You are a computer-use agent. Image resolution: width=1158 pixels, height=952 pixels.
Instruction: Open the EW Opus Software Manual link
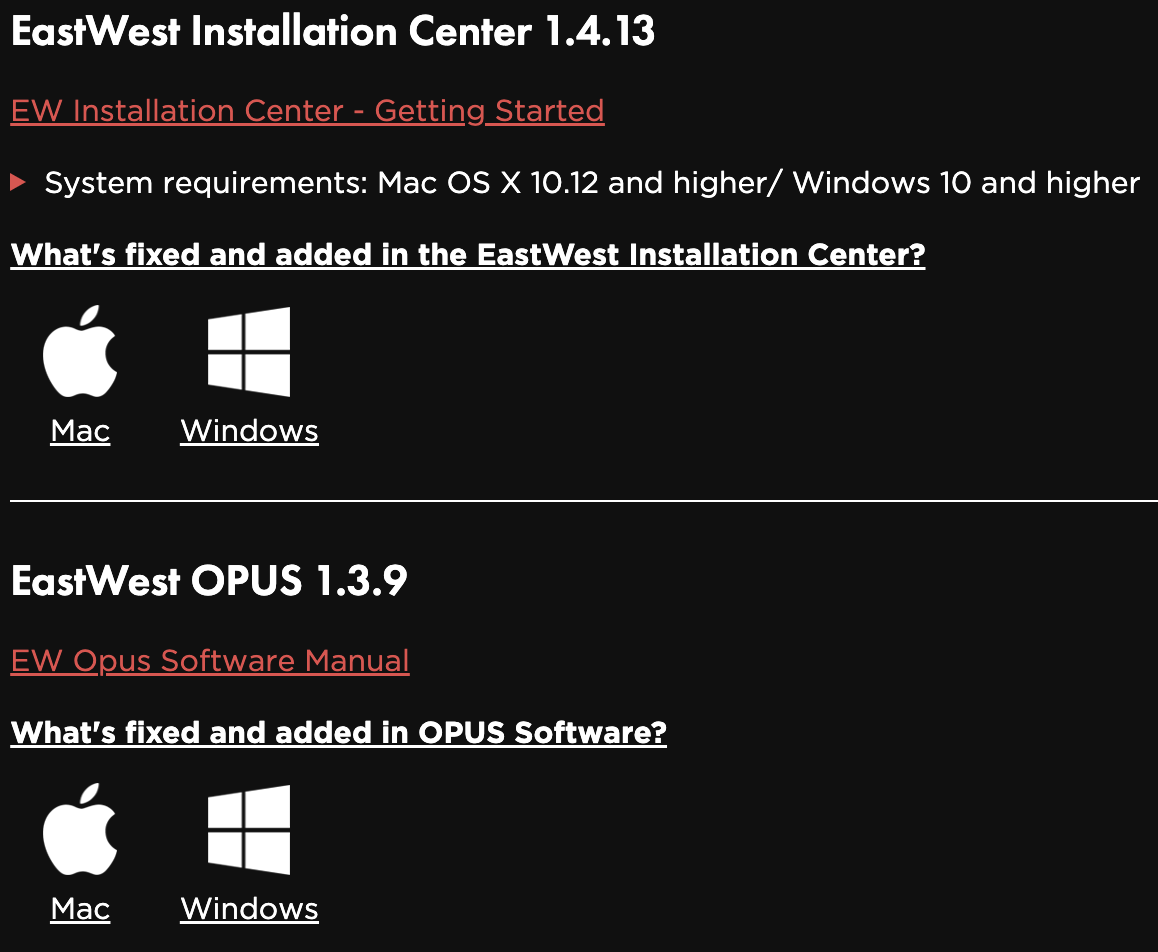point(209,660)
